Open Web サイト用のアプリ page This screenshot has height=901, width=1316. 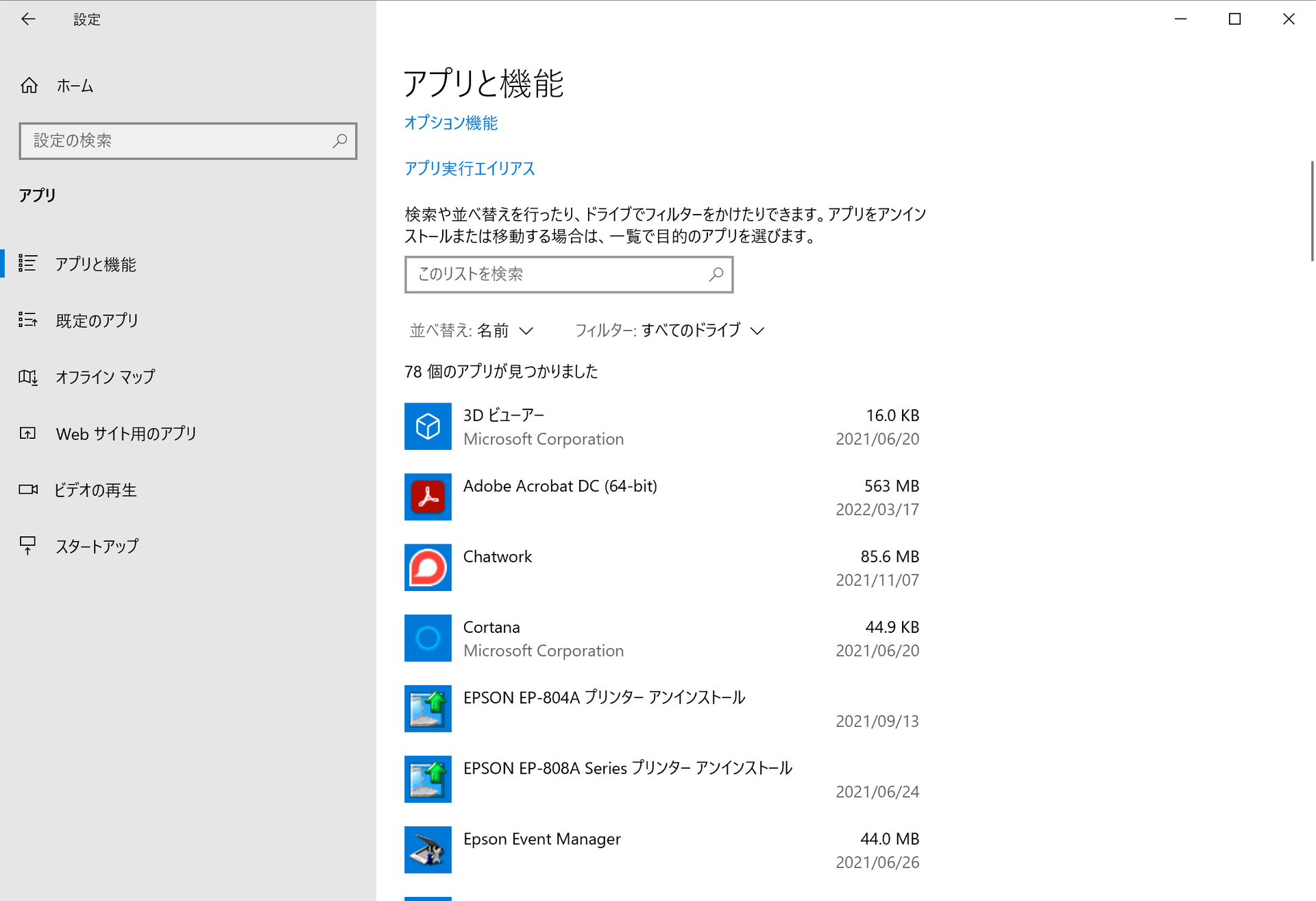coord(126,433)
